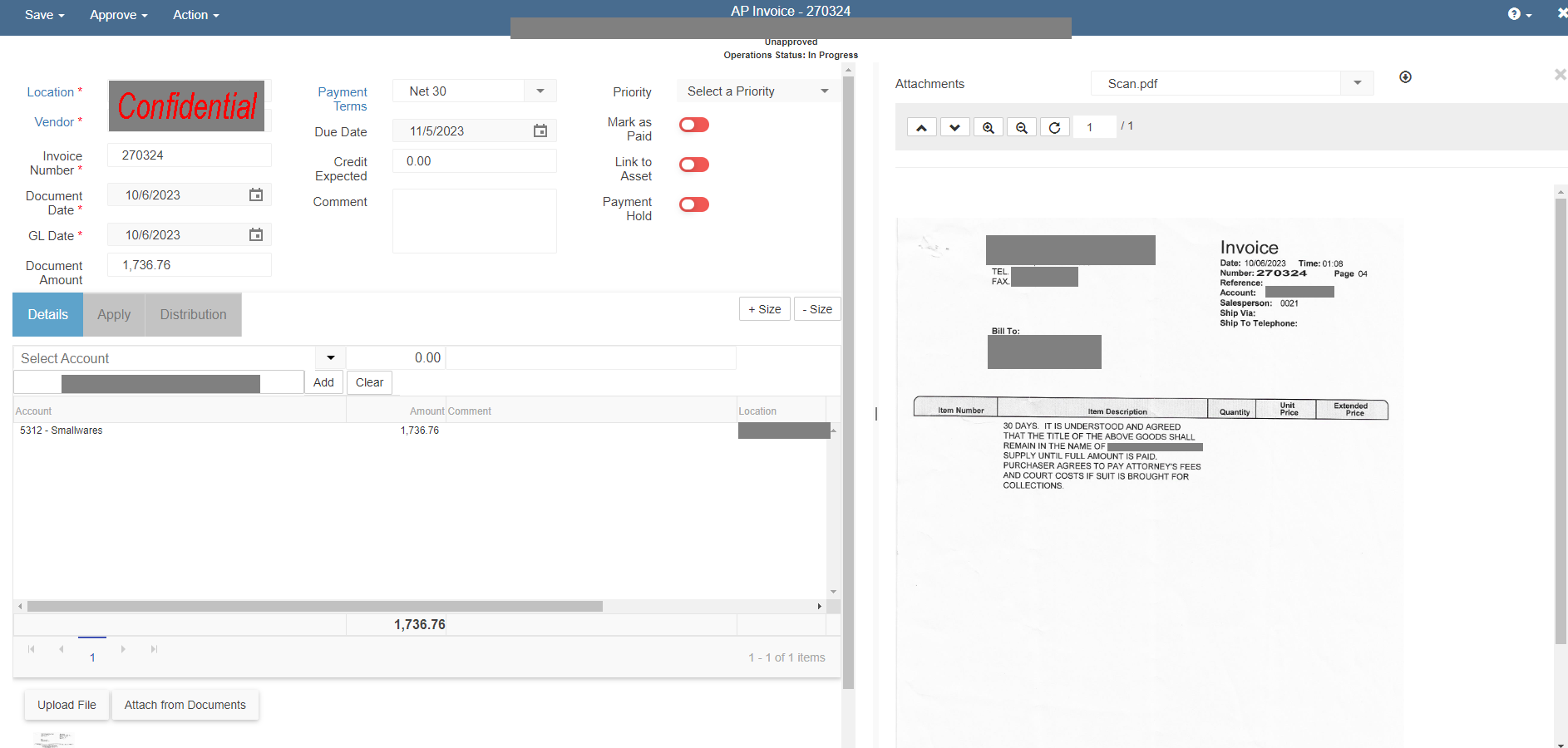Click the Invoice Number field
1568x748 pixels.
click(190, 155)
